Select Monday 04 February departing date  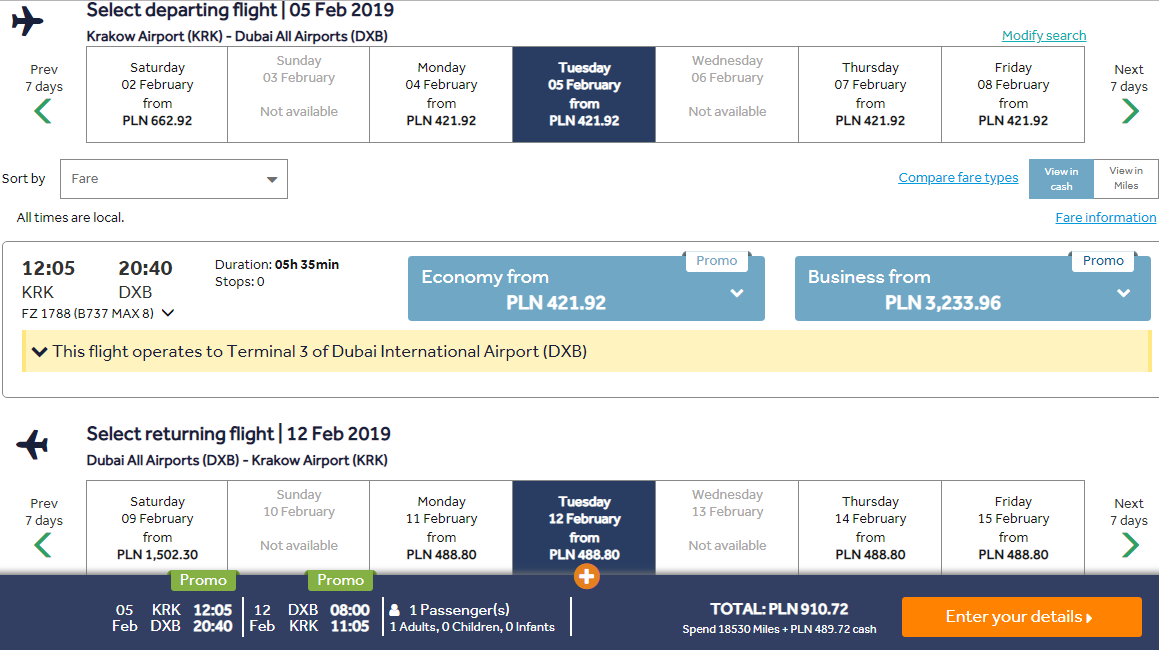(x=441, y=95)
